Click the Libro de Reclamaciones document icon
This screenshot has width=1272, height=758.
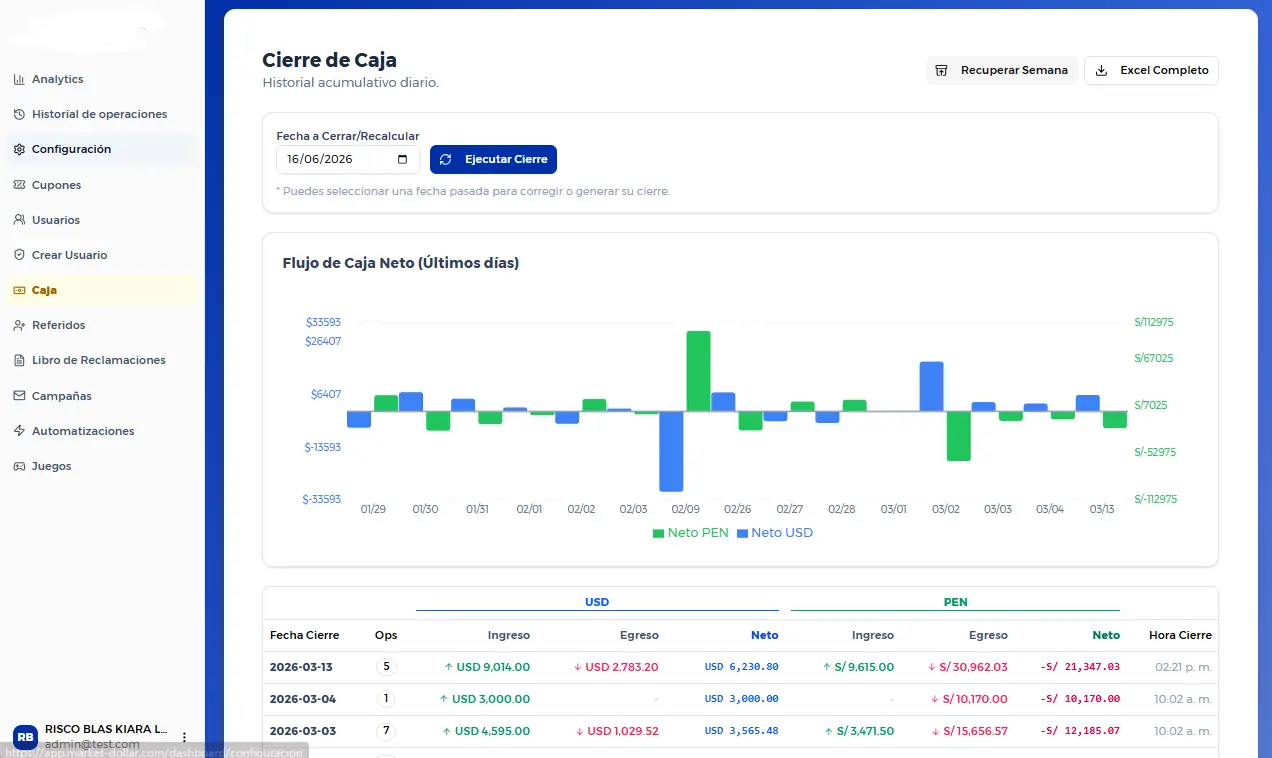click(19, 360)
